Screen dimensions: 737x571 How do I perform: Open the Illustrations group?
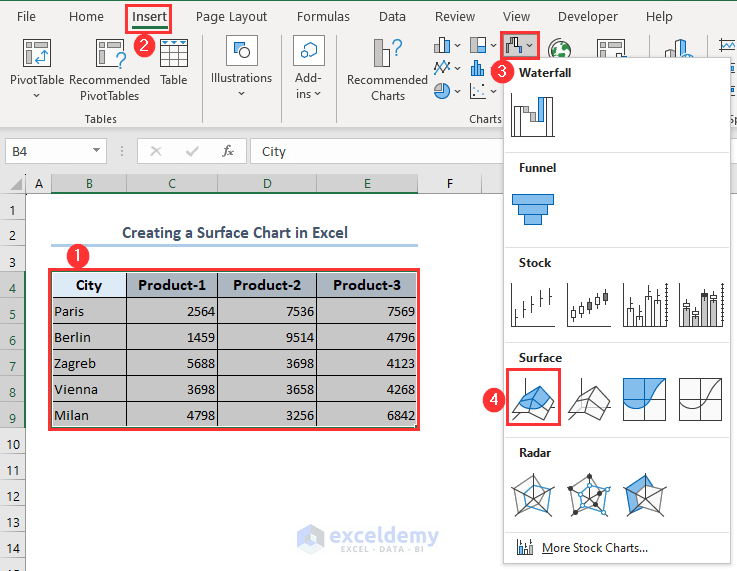tap(241, 67)
